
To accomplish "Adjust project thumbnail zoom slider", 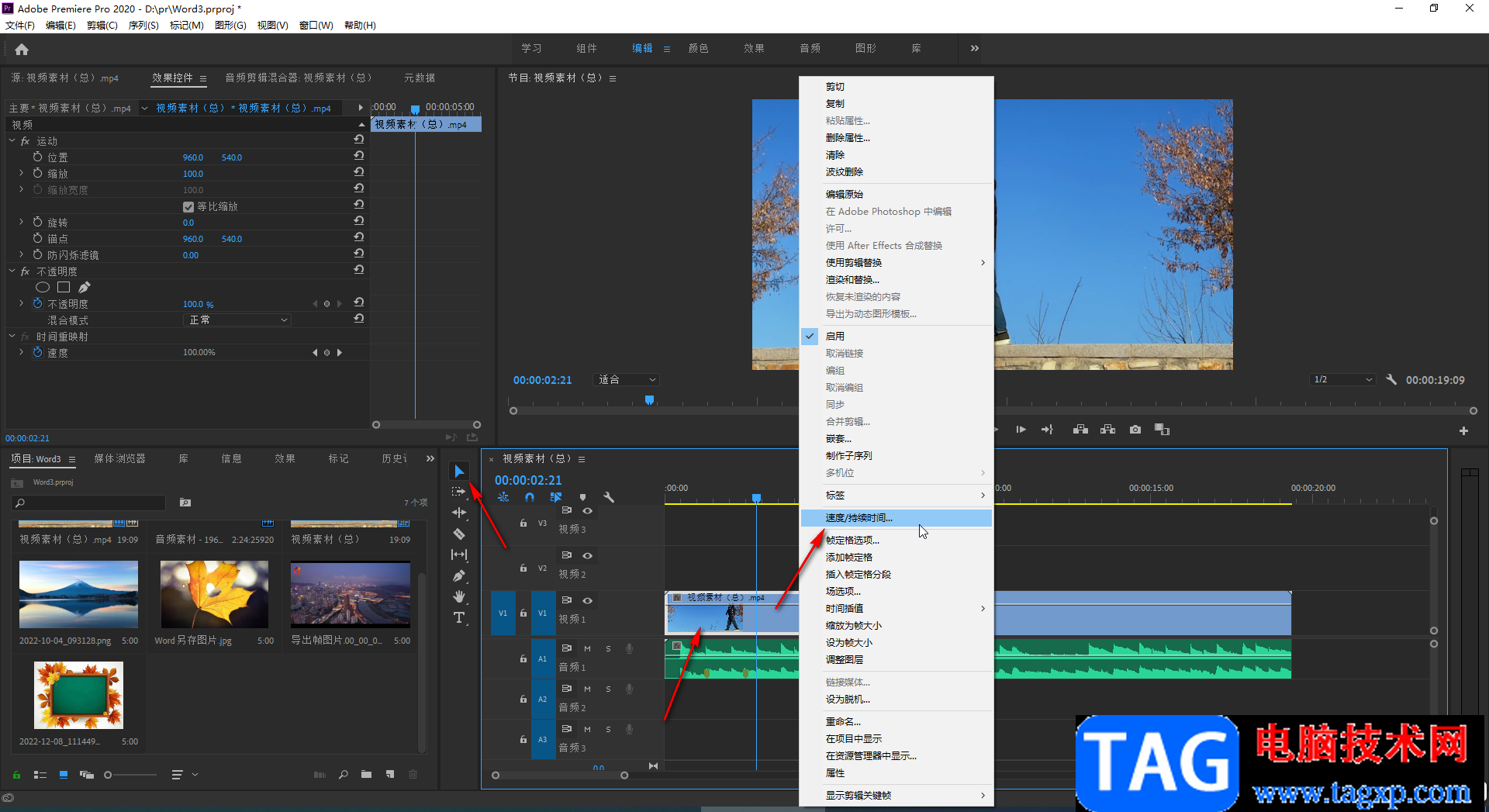I will 109,775.
